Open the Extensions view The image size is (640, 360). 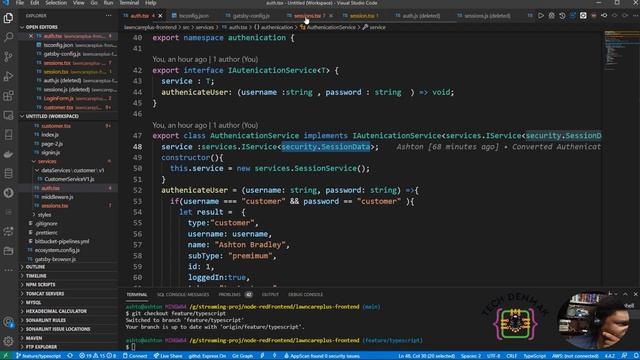[8, 96]
